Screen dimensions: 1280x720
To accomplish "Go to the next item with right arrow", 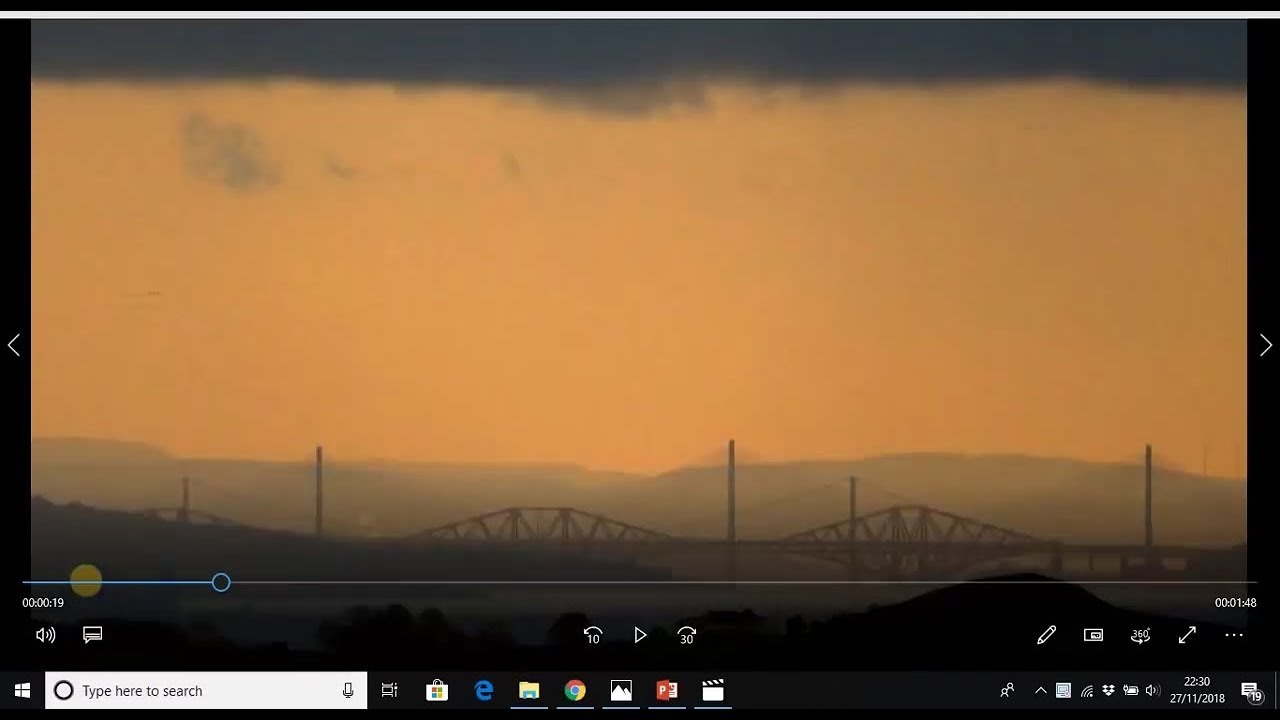I will click(1266, 345).
